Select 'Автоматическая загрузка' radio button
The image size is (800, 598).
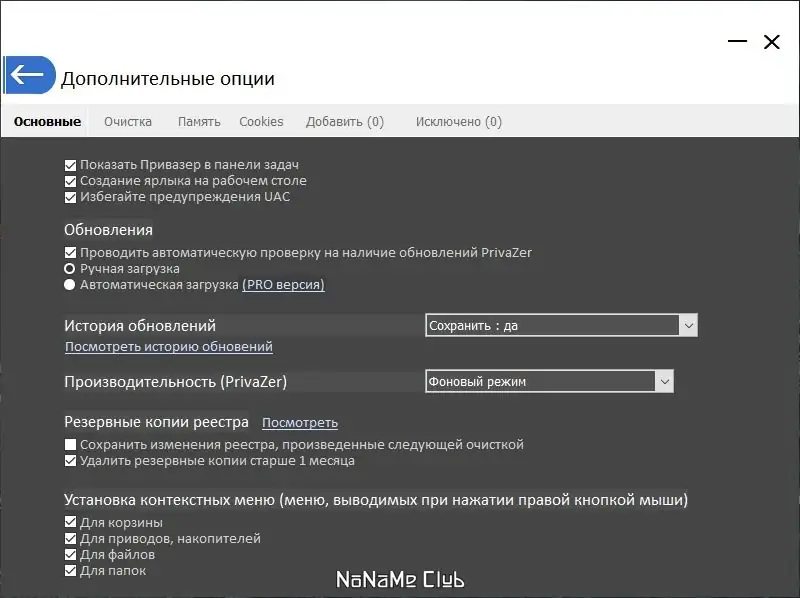(x=70, y=285)
